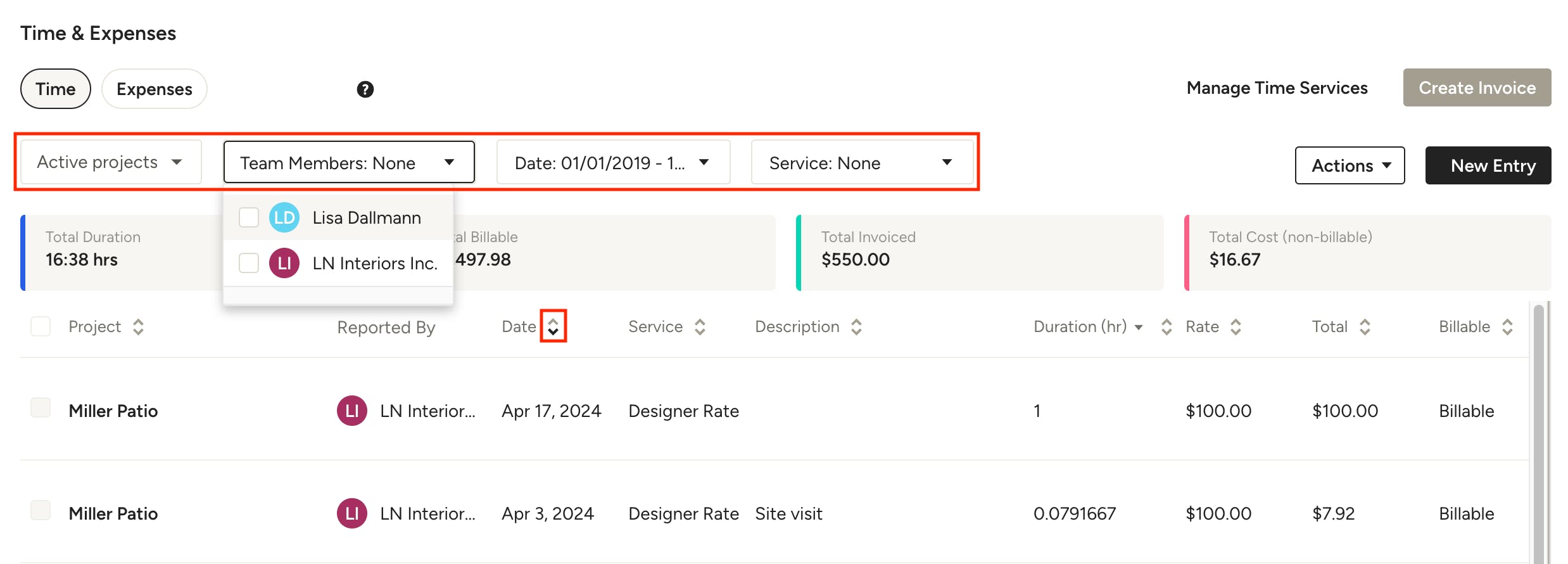The height and width of the screenshot is (564, 1568).
Task: Open the Duration (hr) unit dropdown arrow
Action: (1139, 327)
